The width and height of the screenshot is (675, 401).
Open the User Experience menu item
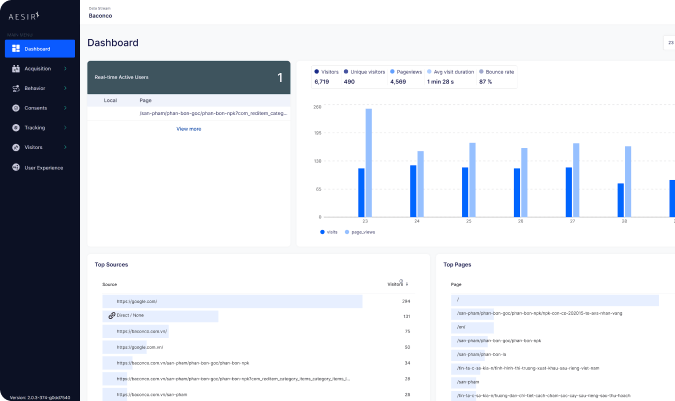[45, 167]
